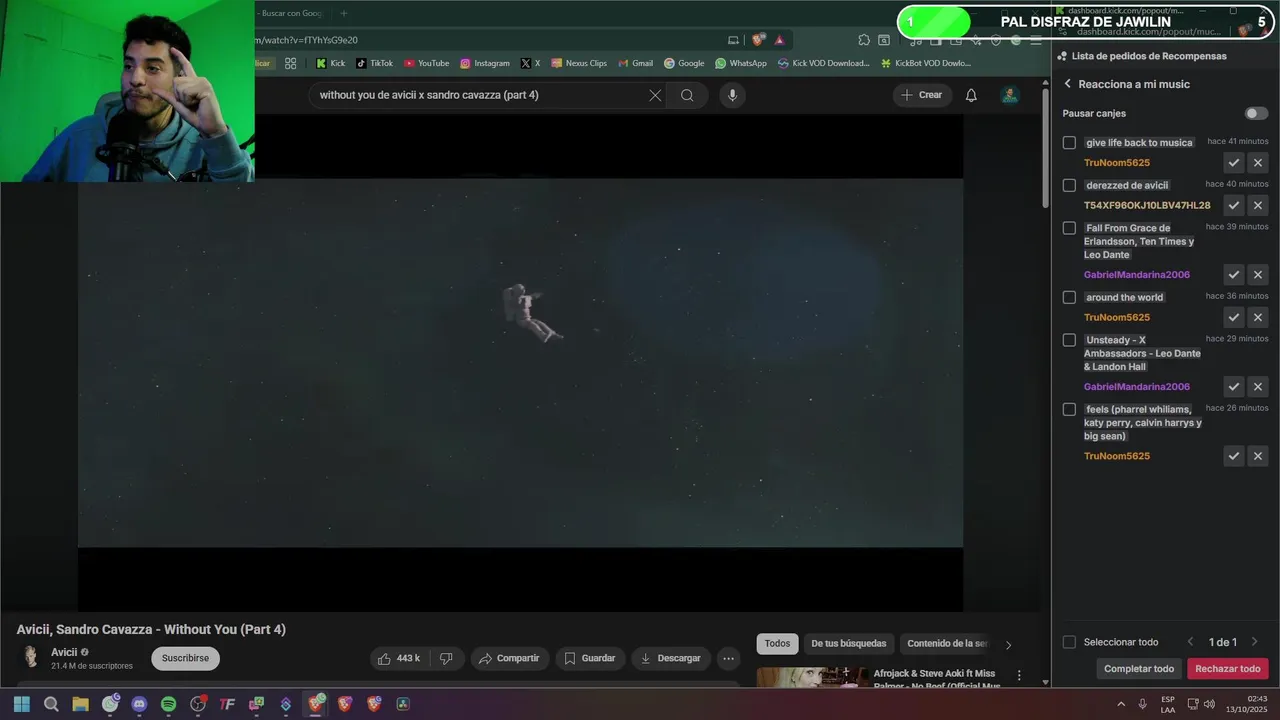Reject the 'give life back to musica' request
The height and width of the screenshot is (720, 1280).
click(1258, 163)
